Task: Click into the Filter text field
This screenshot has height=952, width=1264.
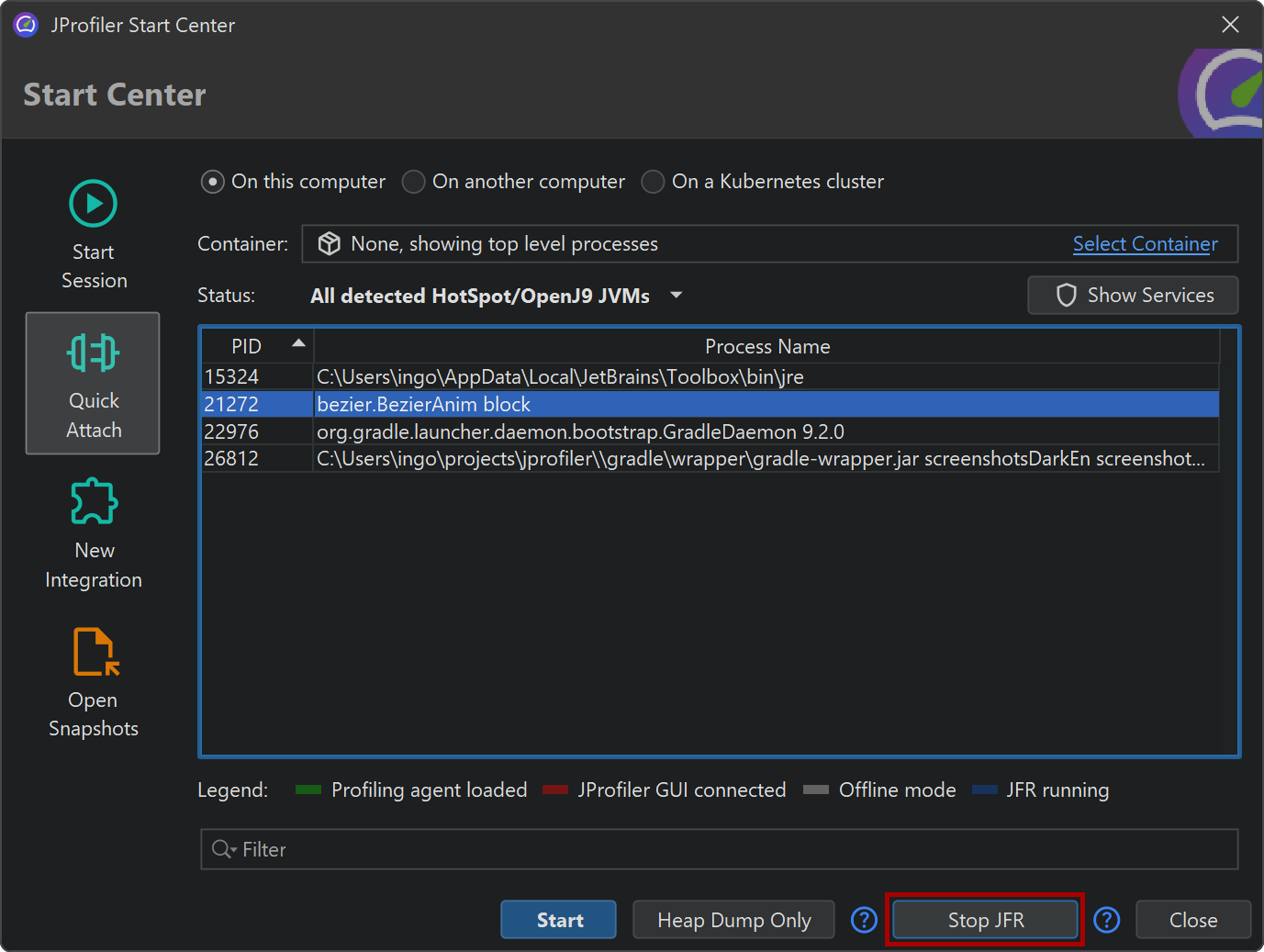Action: click(734, 849)
